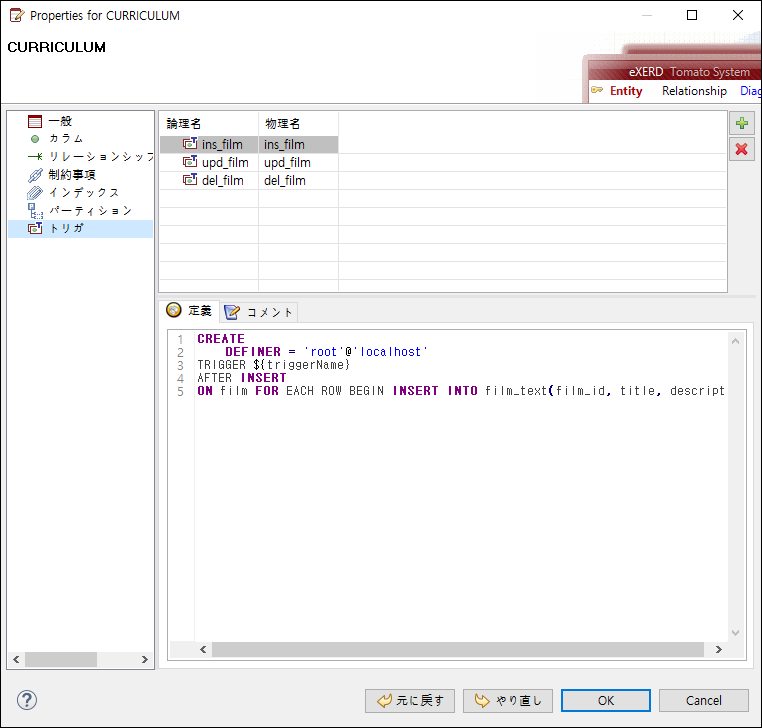
Task: Click the red X delete trigger icon
Action: coord(742,149)
